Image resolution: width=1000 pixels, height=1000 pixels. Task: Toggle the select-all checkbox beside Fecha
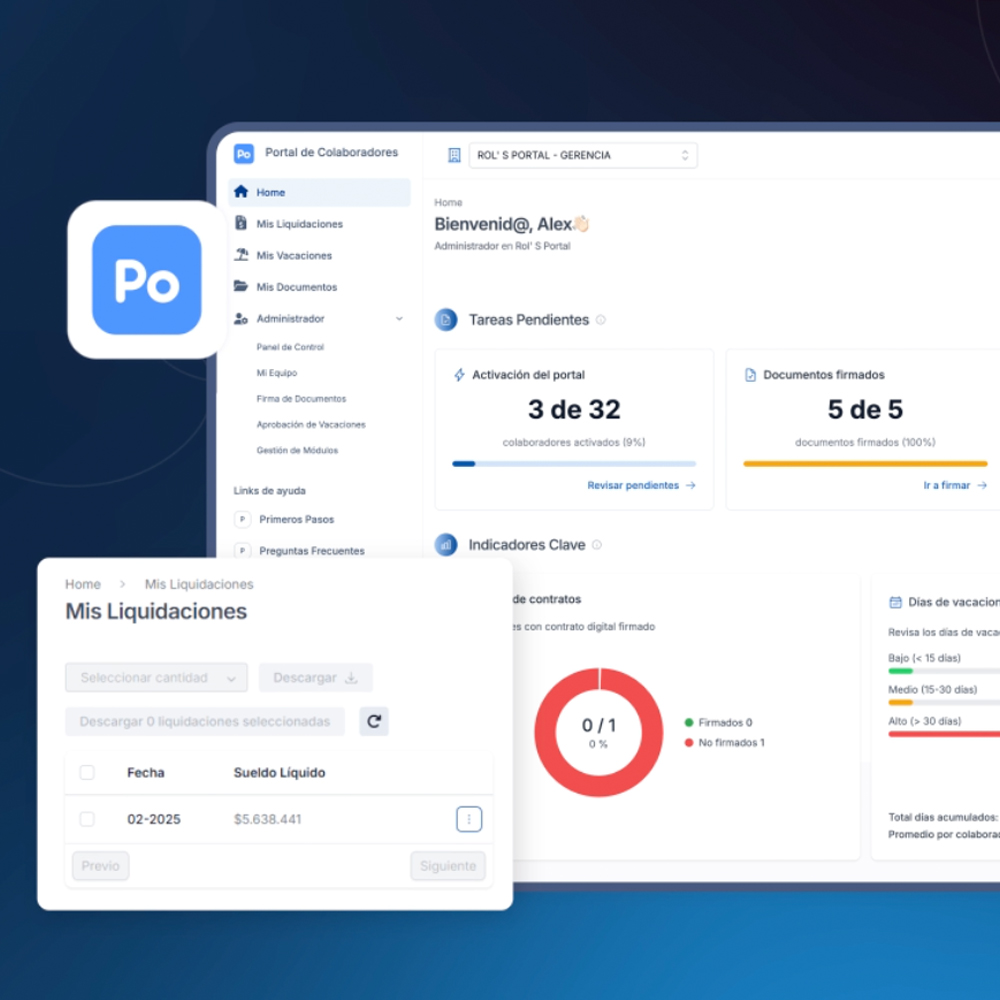pyautogui.click(x=87, y=772)
